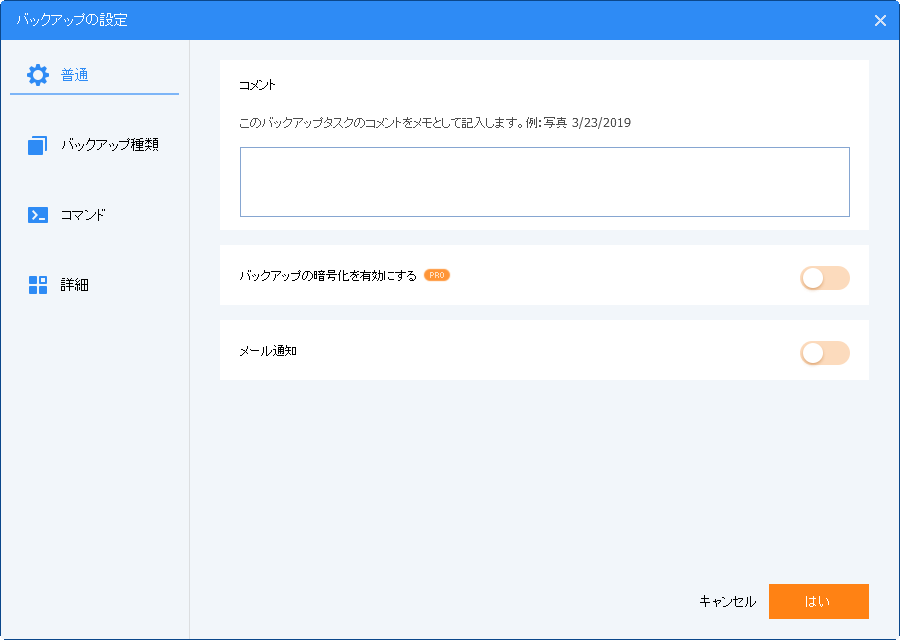Open the コマンド tab
This screenshot has width=900, height=640.
point(94,215)
